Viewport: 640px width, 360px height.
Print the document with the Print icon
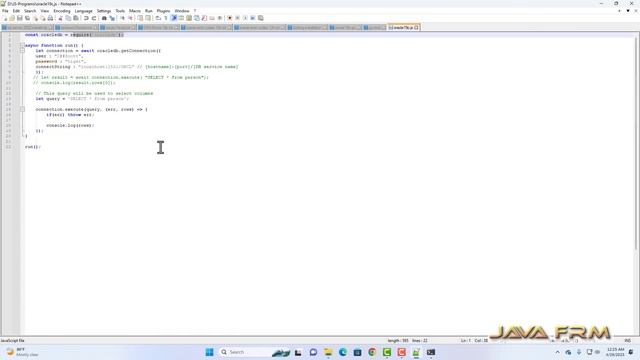50,18
